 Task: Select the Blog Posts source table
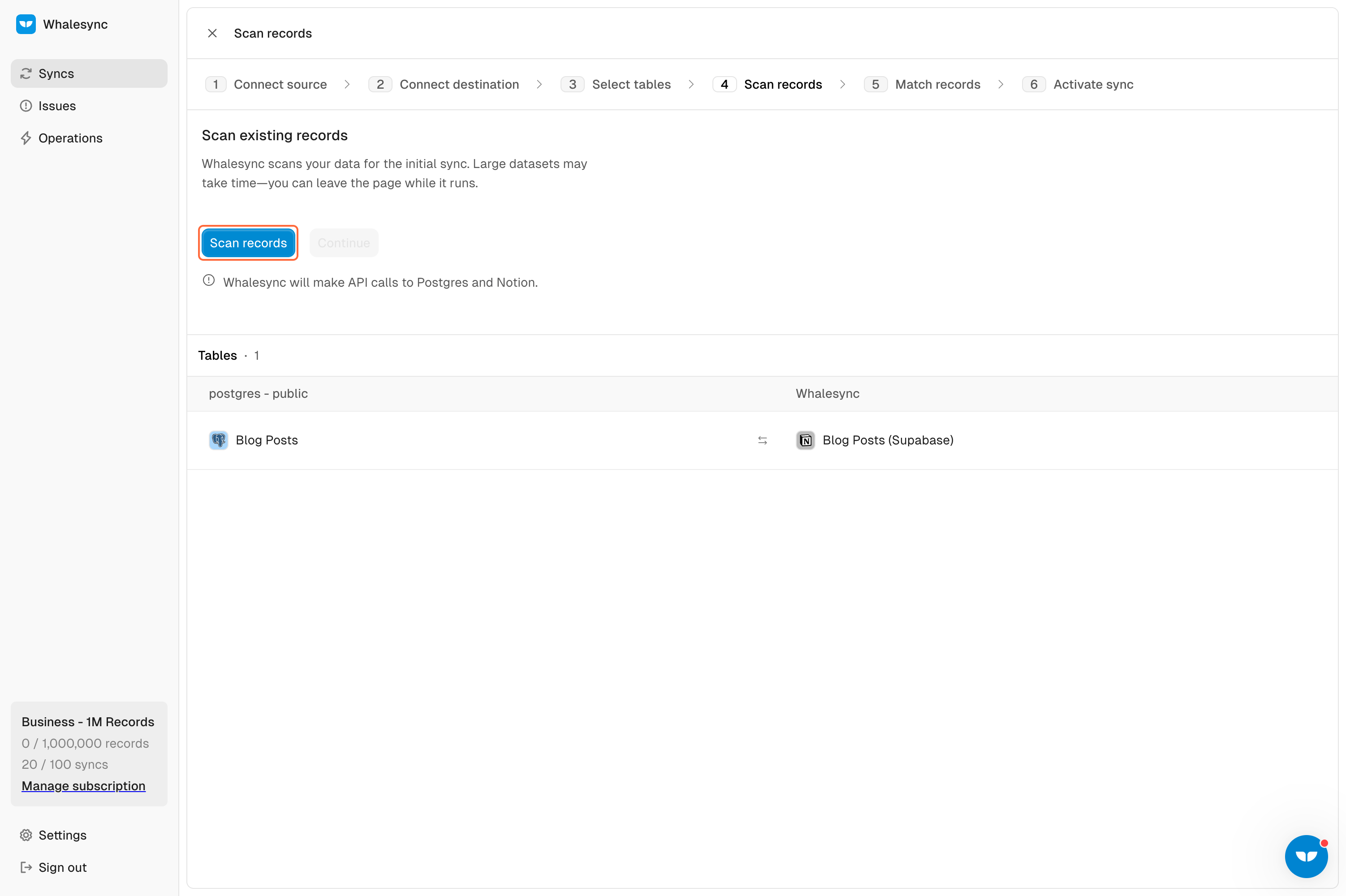(267, 440)
